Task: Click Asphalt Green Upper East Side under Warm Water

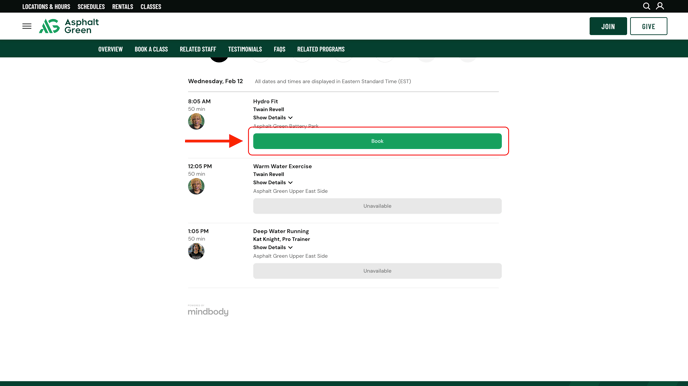Action: pyautogui.click(x=290, y=191)
